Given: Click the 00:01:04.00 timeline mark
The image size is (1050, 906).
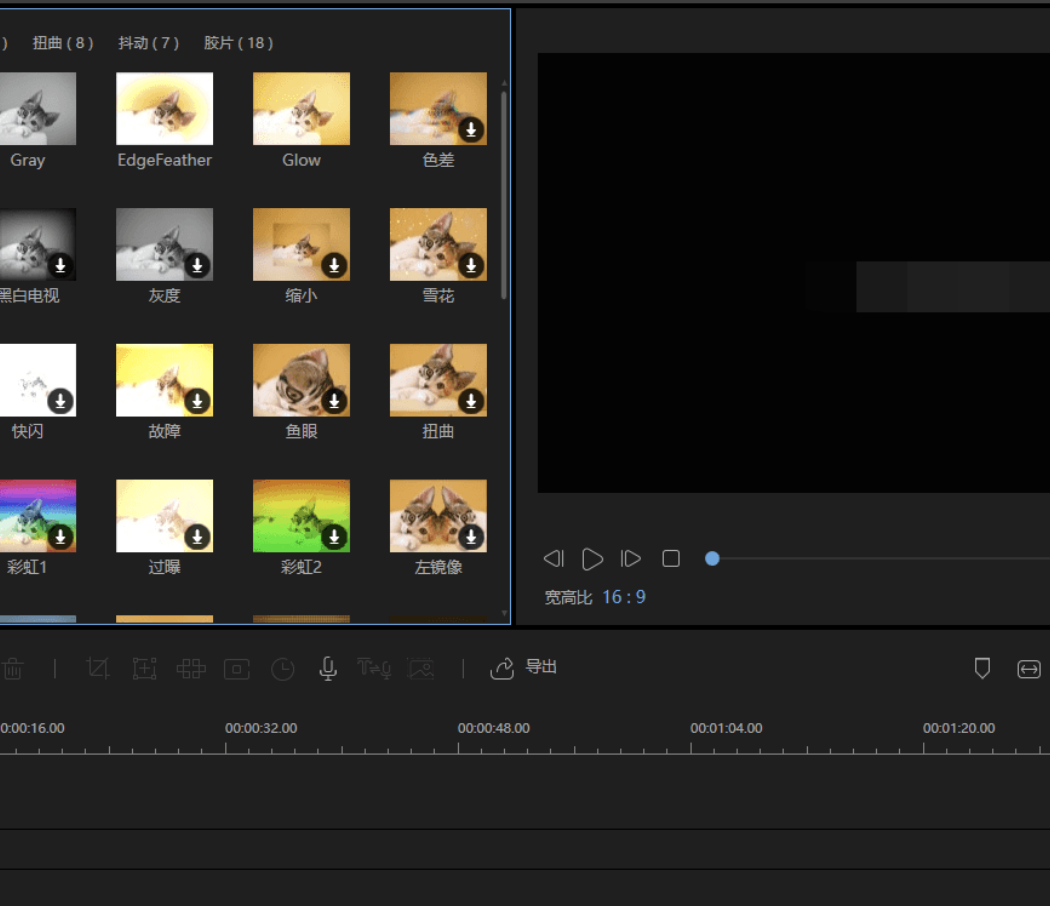Looking at the screenshot, I should (727, 728).
